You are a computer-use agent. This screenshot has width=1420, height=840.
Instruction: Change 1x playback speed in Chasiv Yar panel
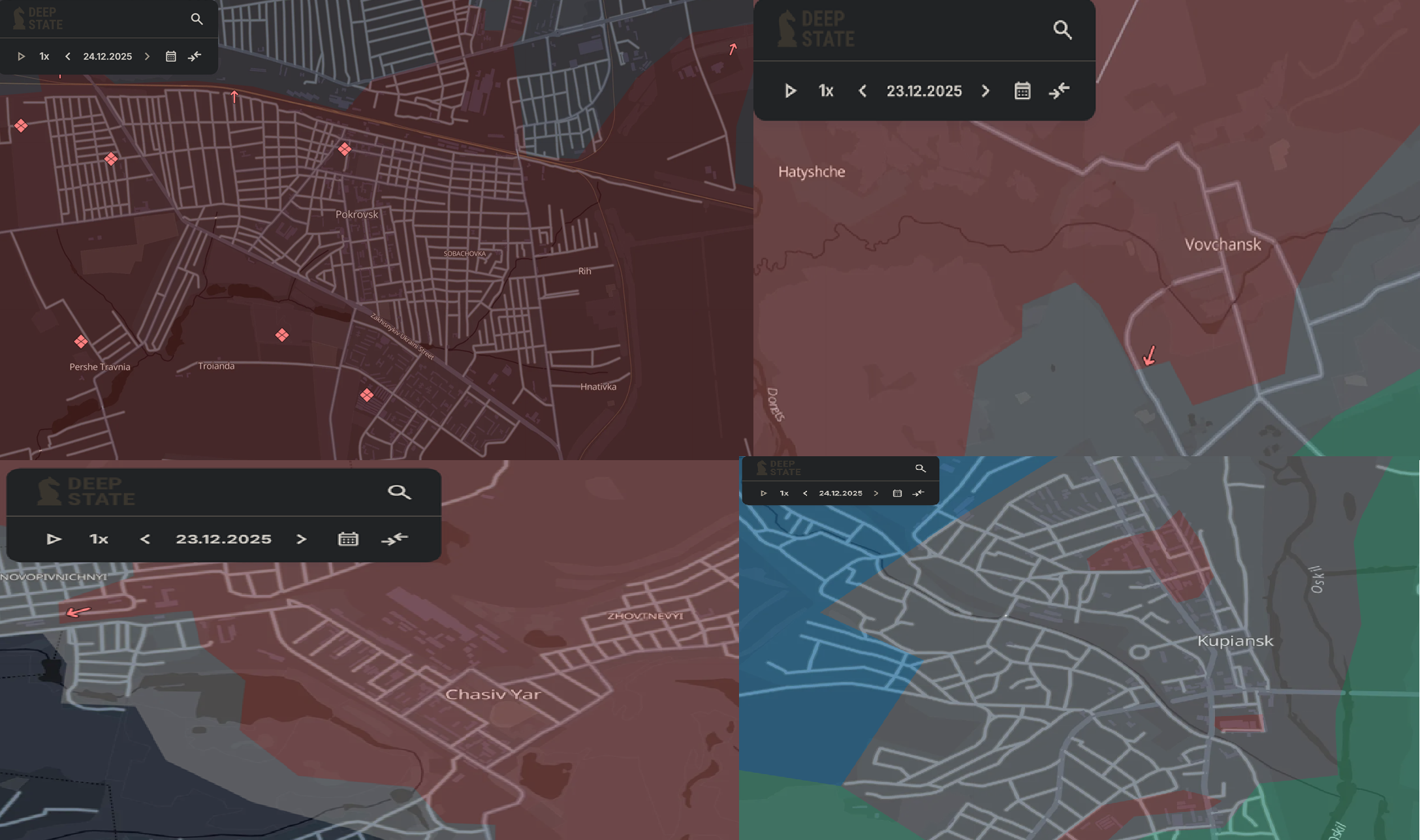[99, 539]
